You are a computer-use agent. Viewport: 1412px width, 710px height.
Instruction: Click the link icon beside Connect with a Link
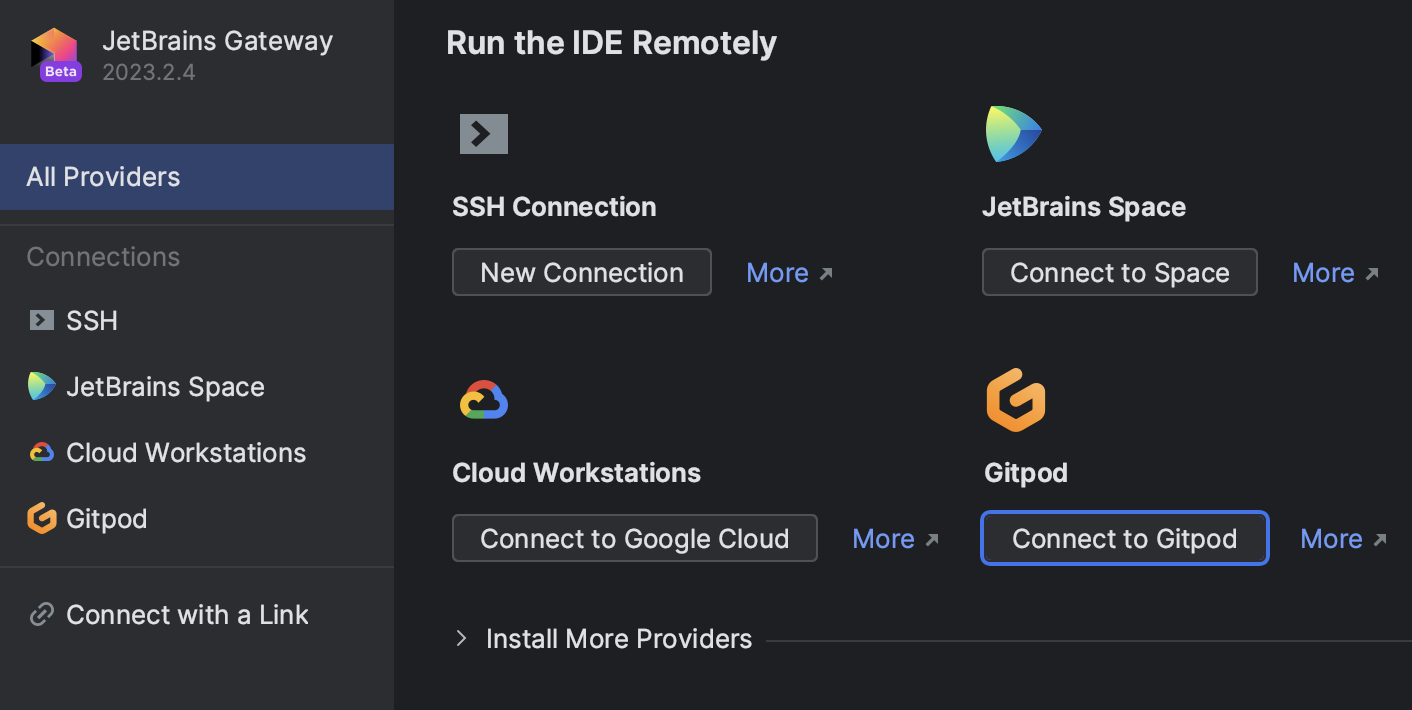pos(40,614)
